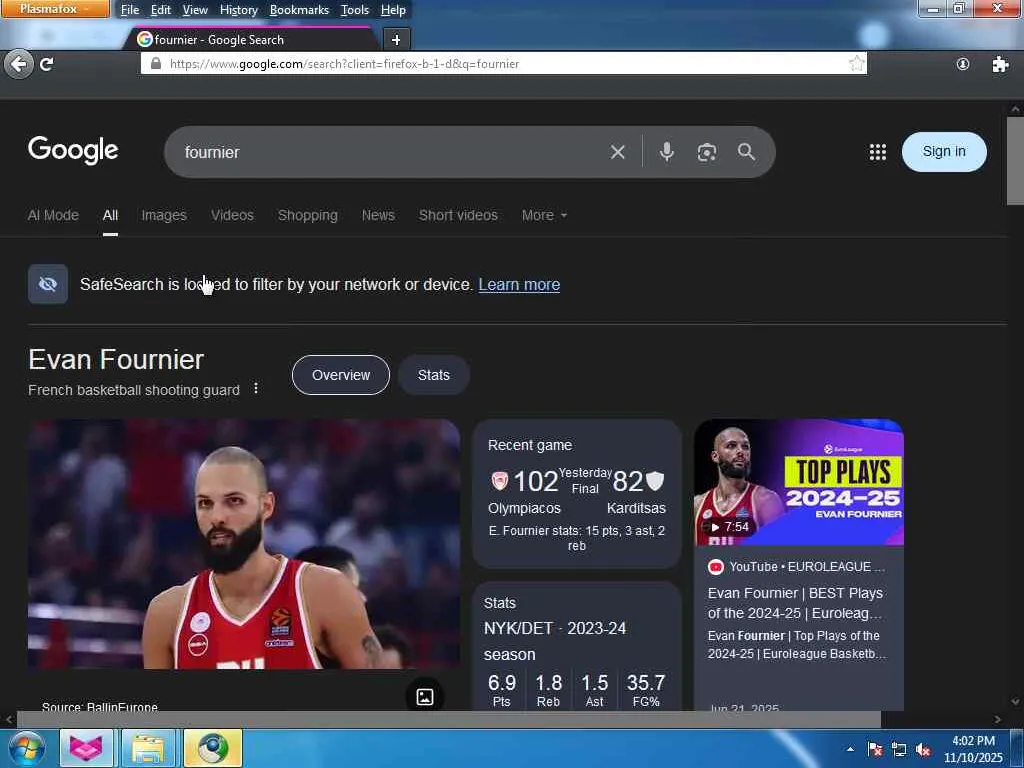Image resolution: width=1024 pixels, height=768 pixels.
Task: Open the Recent game Olympiacos vs Karditsas card
Action: click(577, 494)
